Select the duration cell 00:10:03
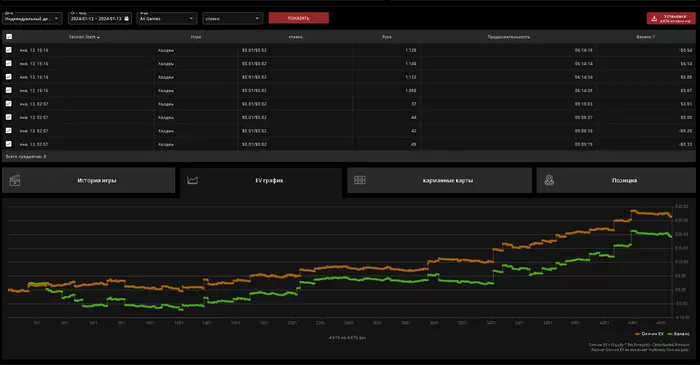Screen dimensions: 700x365 click(583, 104)
